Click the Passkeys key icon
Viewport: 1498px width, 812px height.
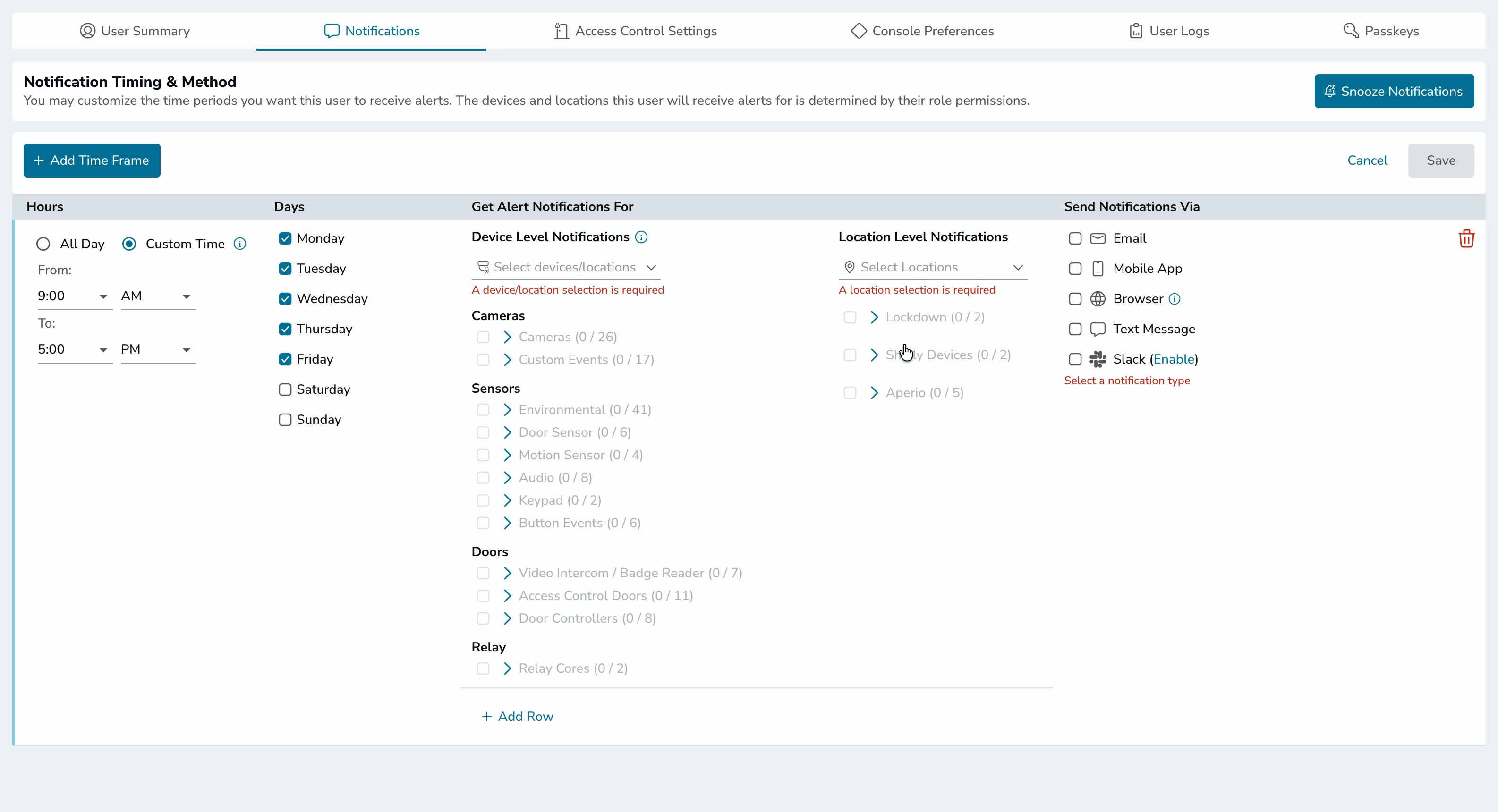1350,31
